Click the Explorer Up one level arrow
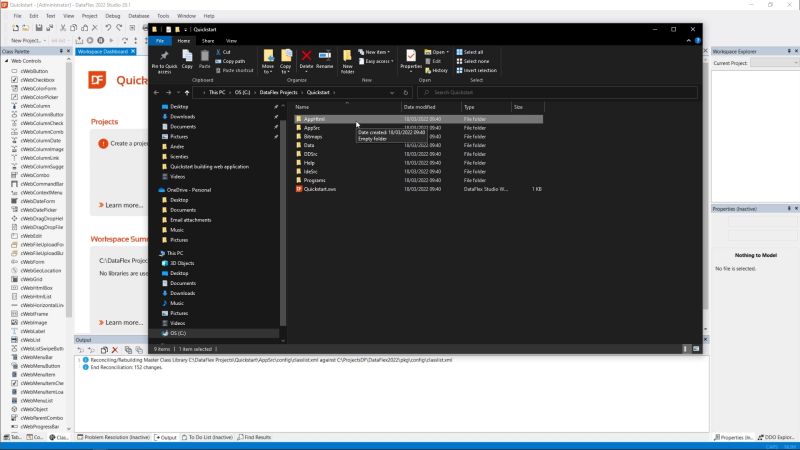 tap(187, 92)
